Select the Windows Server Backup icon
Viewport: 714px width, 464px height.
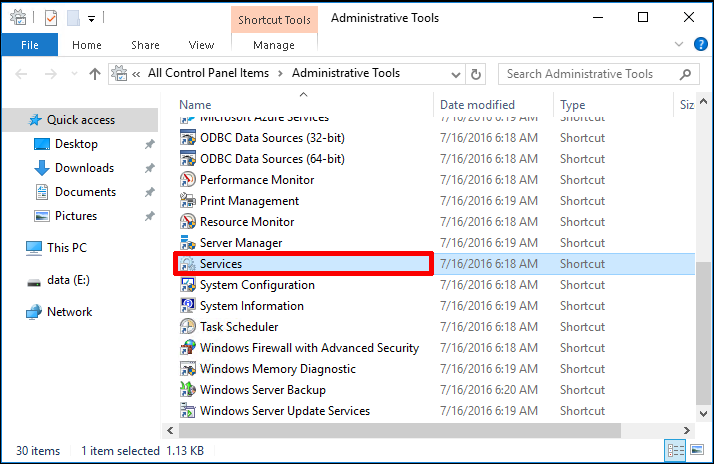pos(188,389)
